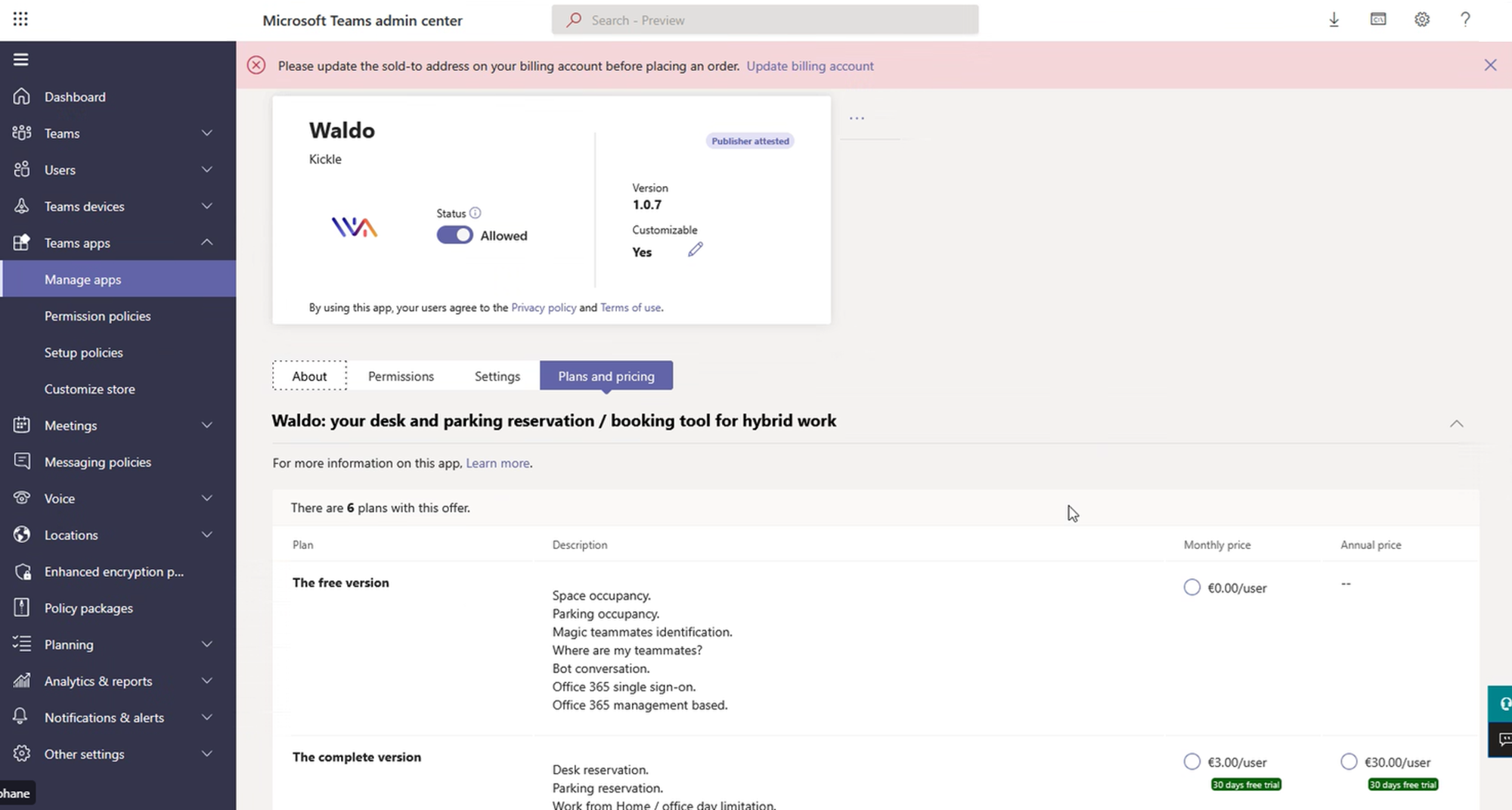Expand the Meetings chevron
Image resolution: width=1512 pixels, height=810 pixels.
(207, 425)
